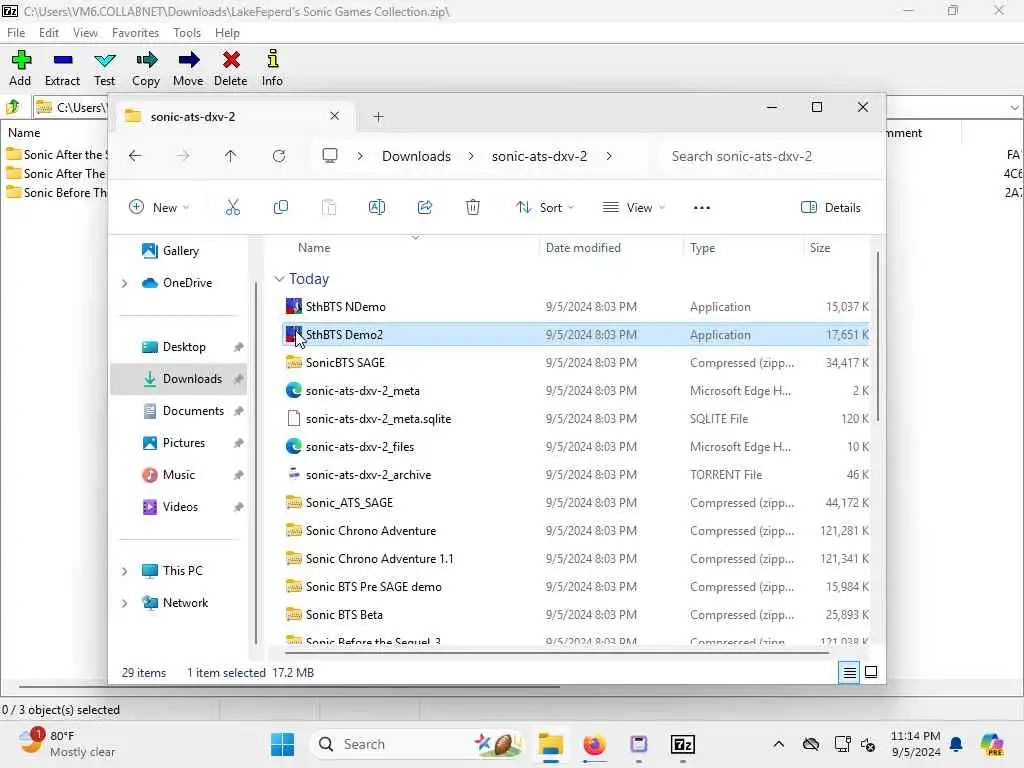This screenshot has width=1024, height=768.
Task: Collapse the Today group
Action: [279, 279]
